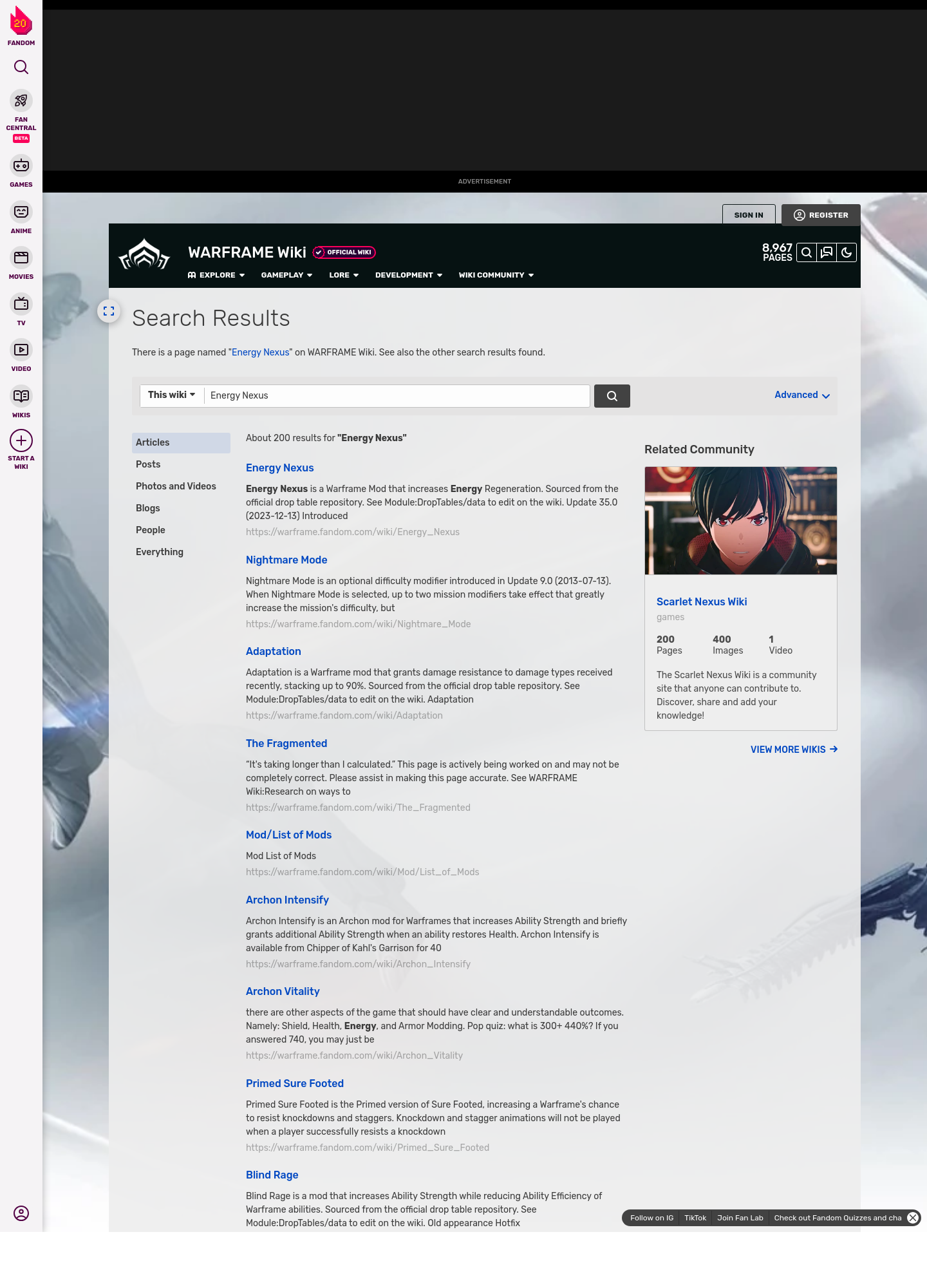This screenshot has height=1288, width=927.
Task: Click the WARFRAME Wiki title
Action: pyautogui.click(x=247, y=252)
